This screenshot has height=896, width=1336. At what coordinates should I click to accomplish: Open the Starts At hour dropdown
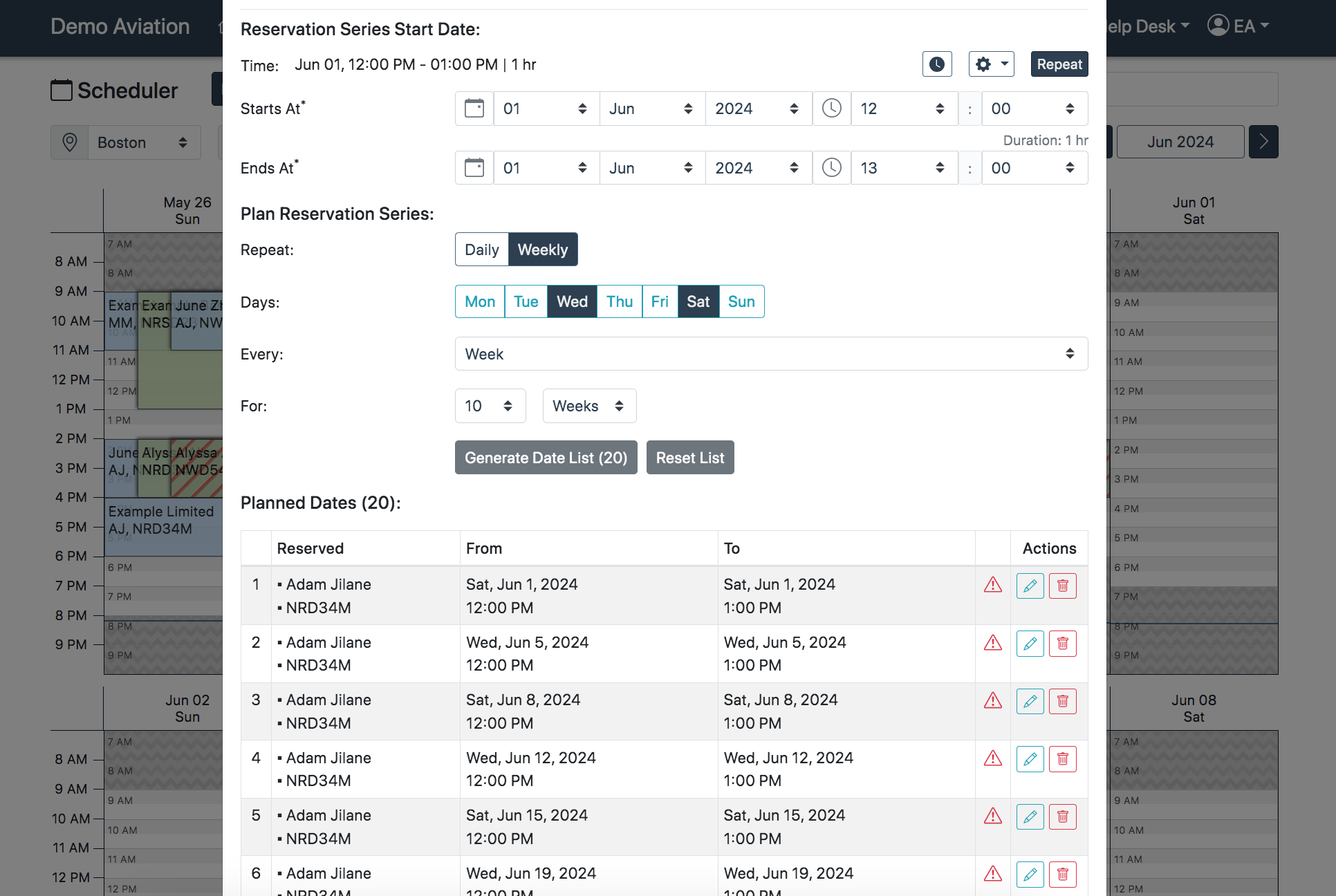tap(903, 109)
